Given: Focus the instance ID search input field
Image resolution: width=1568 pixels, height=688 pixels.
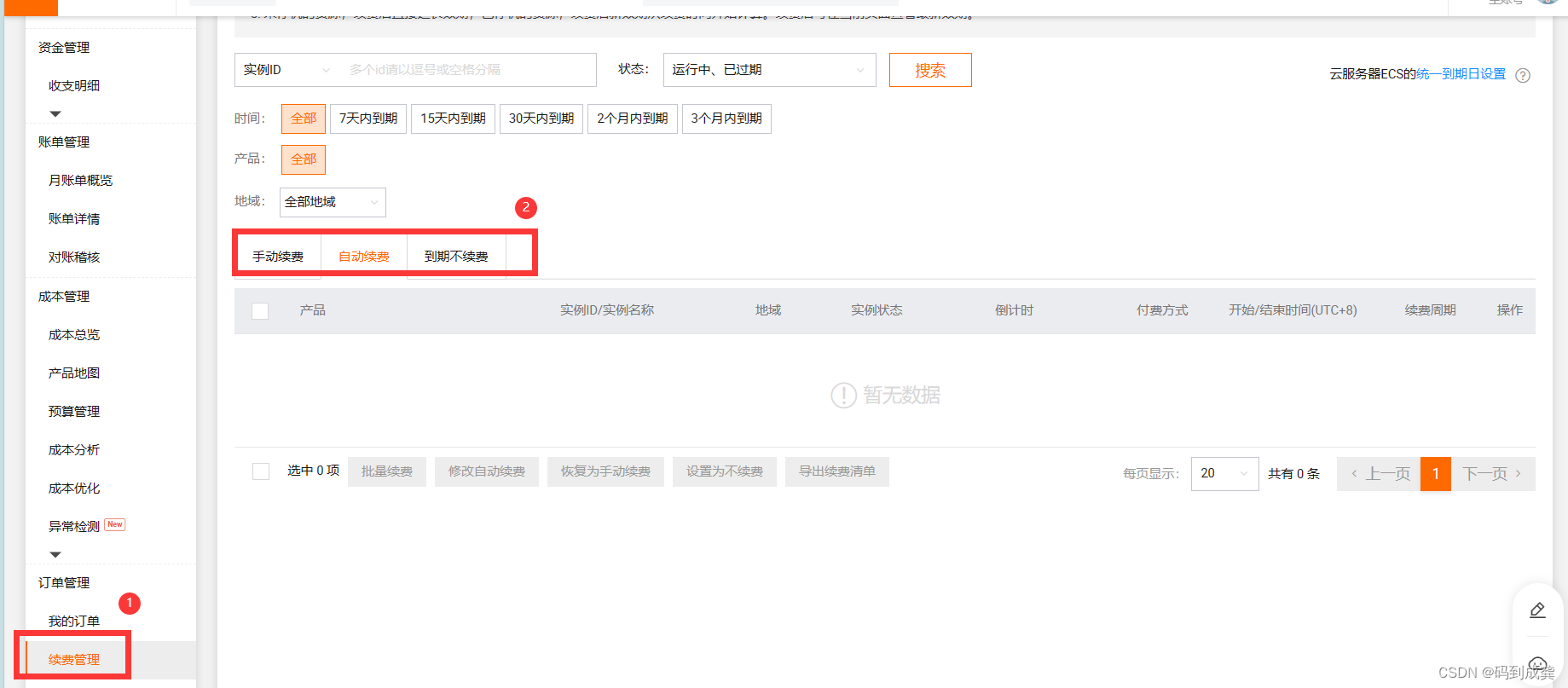Looking at the screenshot, I should coord(467,70).
